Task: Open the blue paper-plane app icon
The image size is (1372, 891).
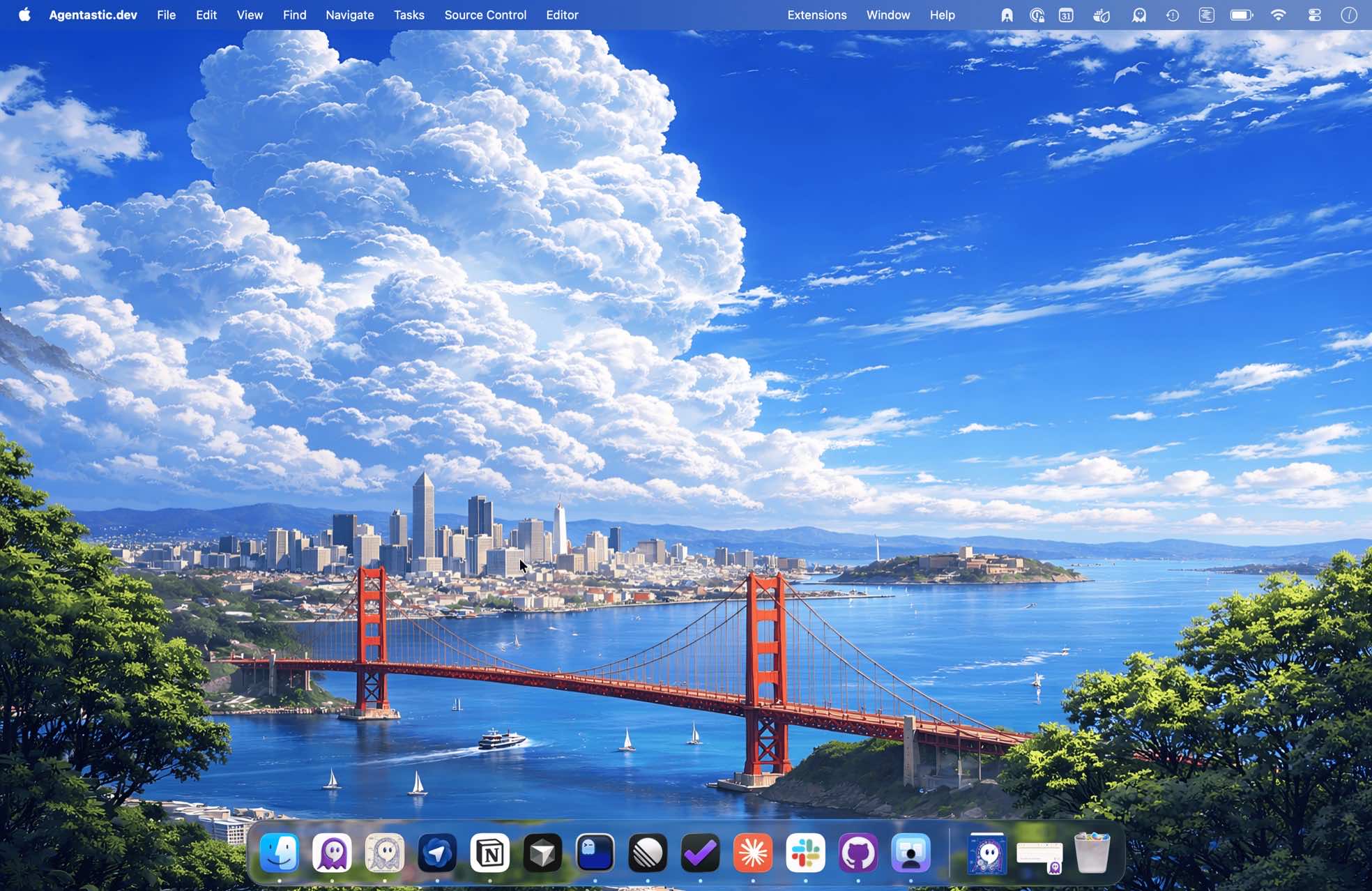Action: 437,853
